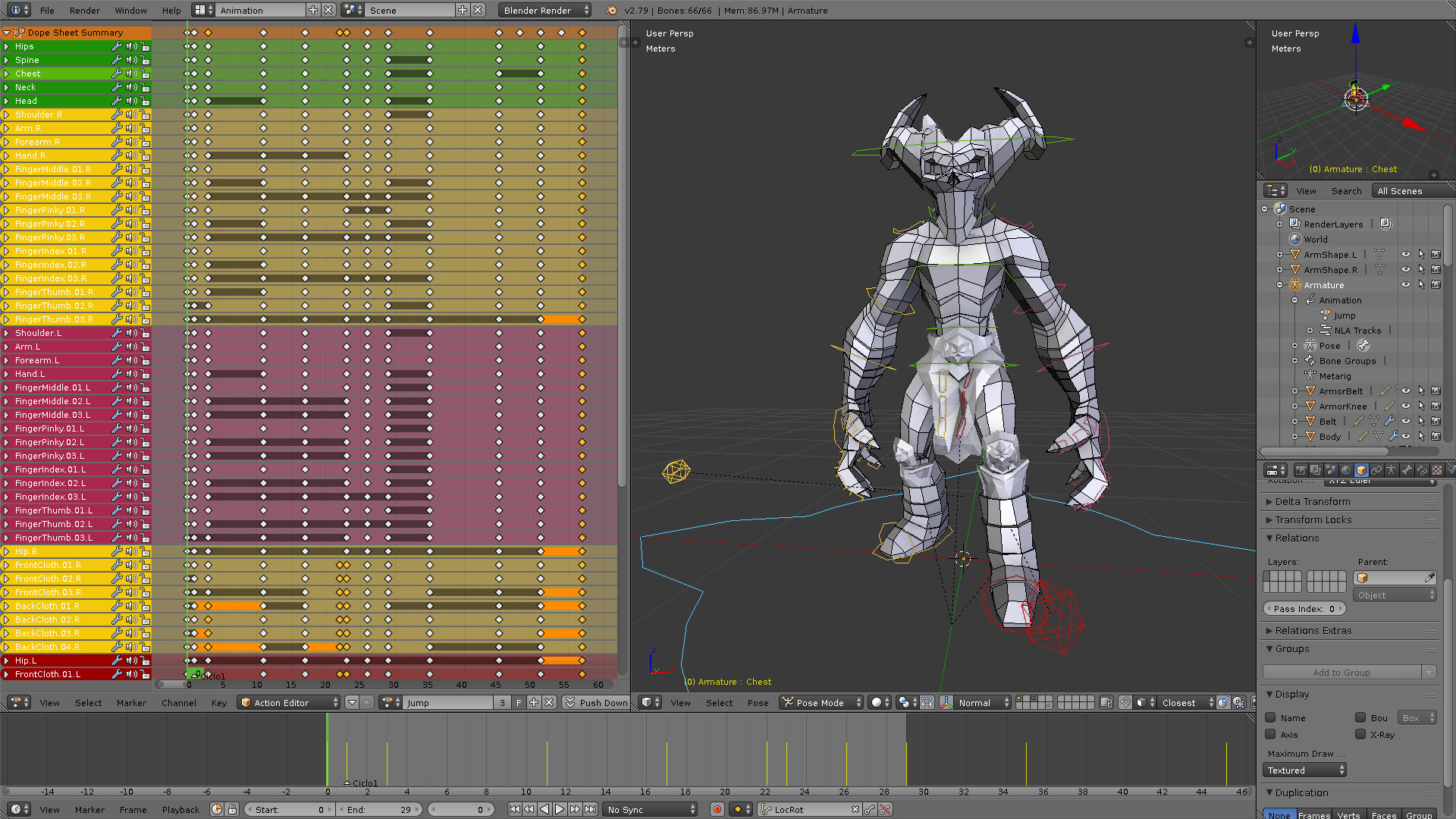This screenshot has height=819, width=1456.
Task: Mute the Shoulder.L channel with the speaker icon
Action: 131,333
